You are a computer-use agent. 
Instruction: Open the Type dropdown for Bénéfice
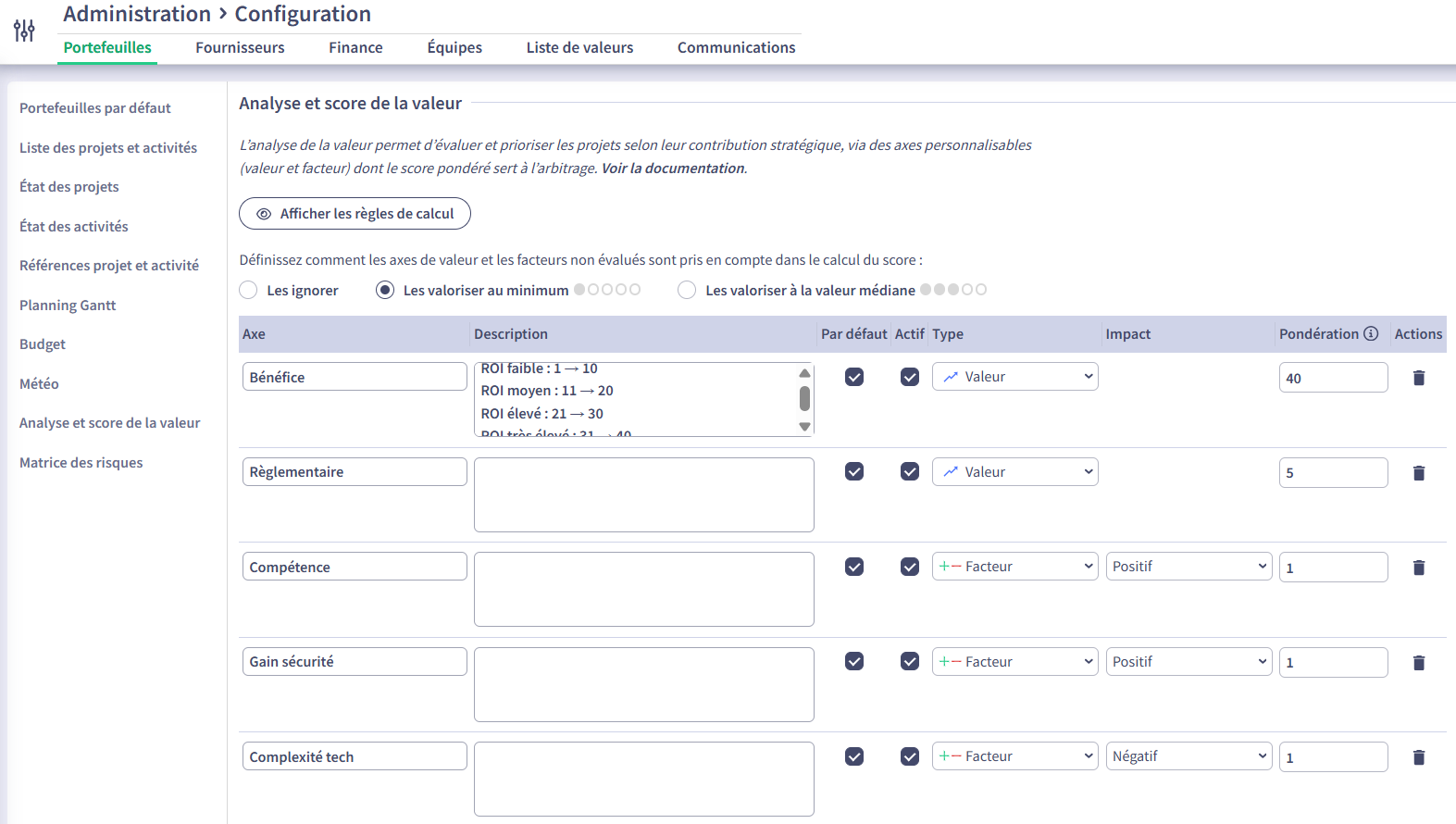(1014, 377)
